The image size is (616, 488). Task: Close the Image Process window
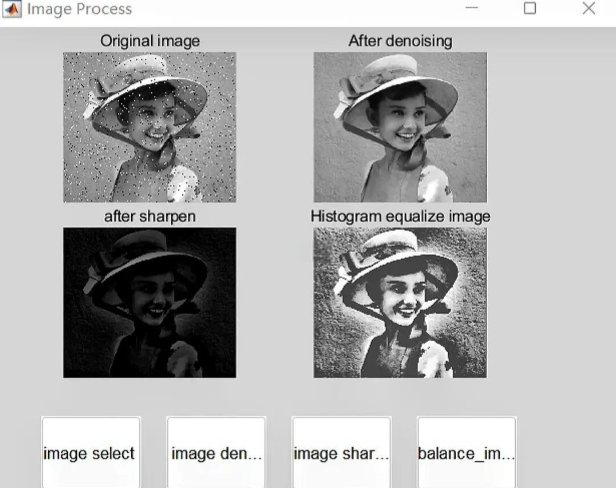589,8
